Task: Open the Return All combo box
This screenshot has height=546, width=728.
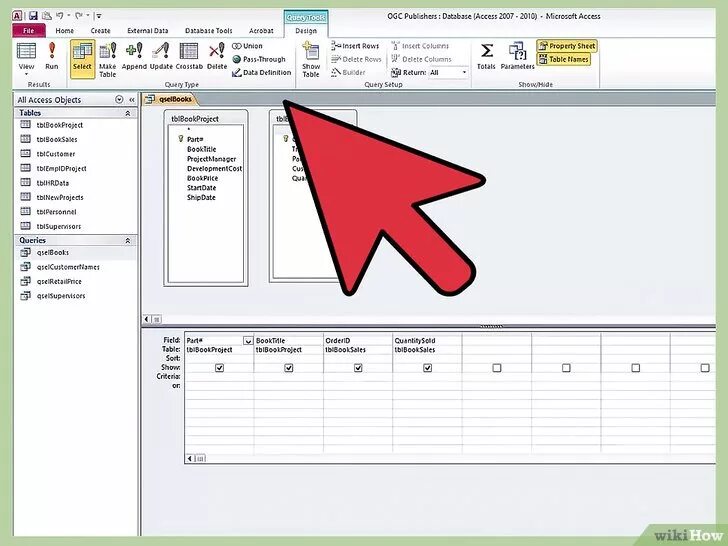Action: click(x=448, y=72)
